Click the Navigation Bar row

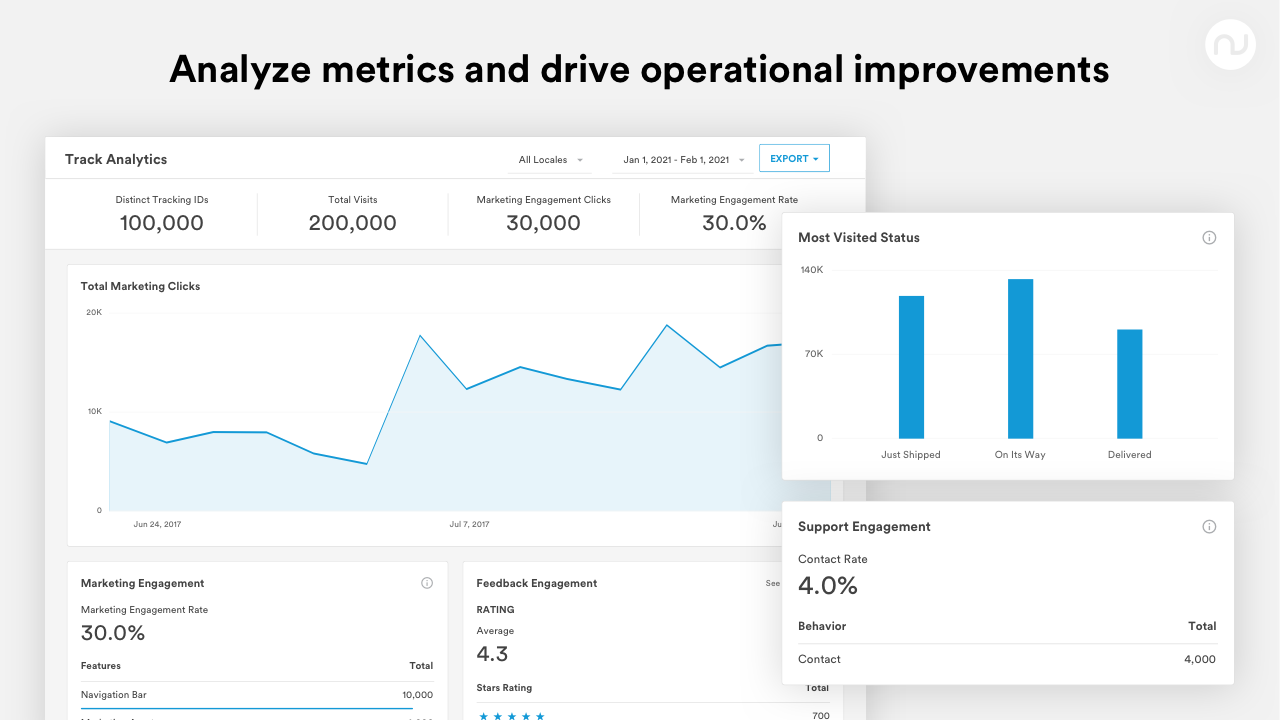click(x=257, y=695)
